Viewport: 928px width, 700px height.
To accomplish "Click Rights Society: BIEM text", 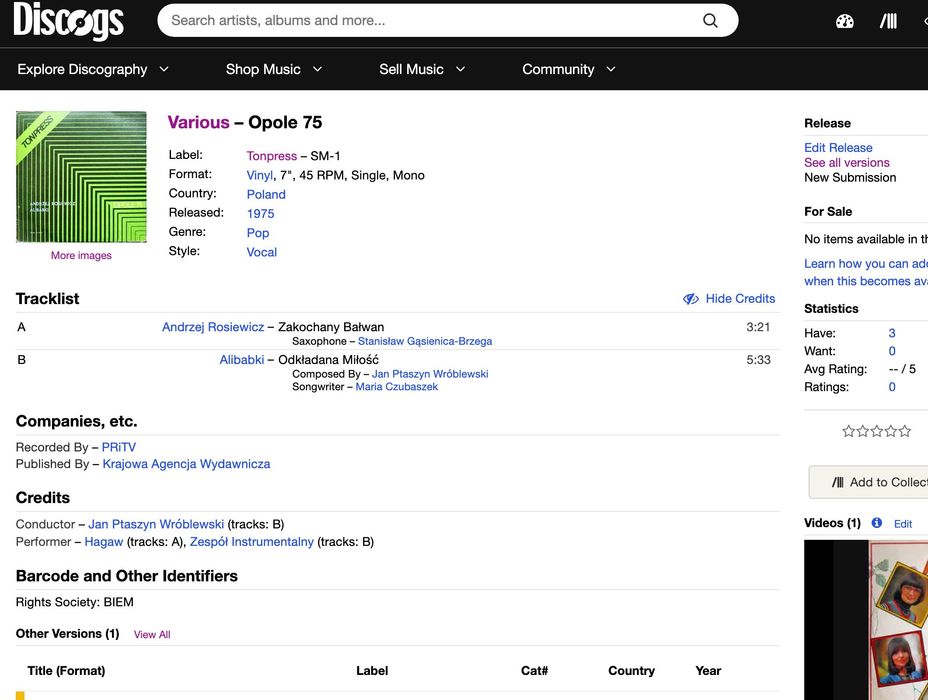I will (x=75, y=602).
